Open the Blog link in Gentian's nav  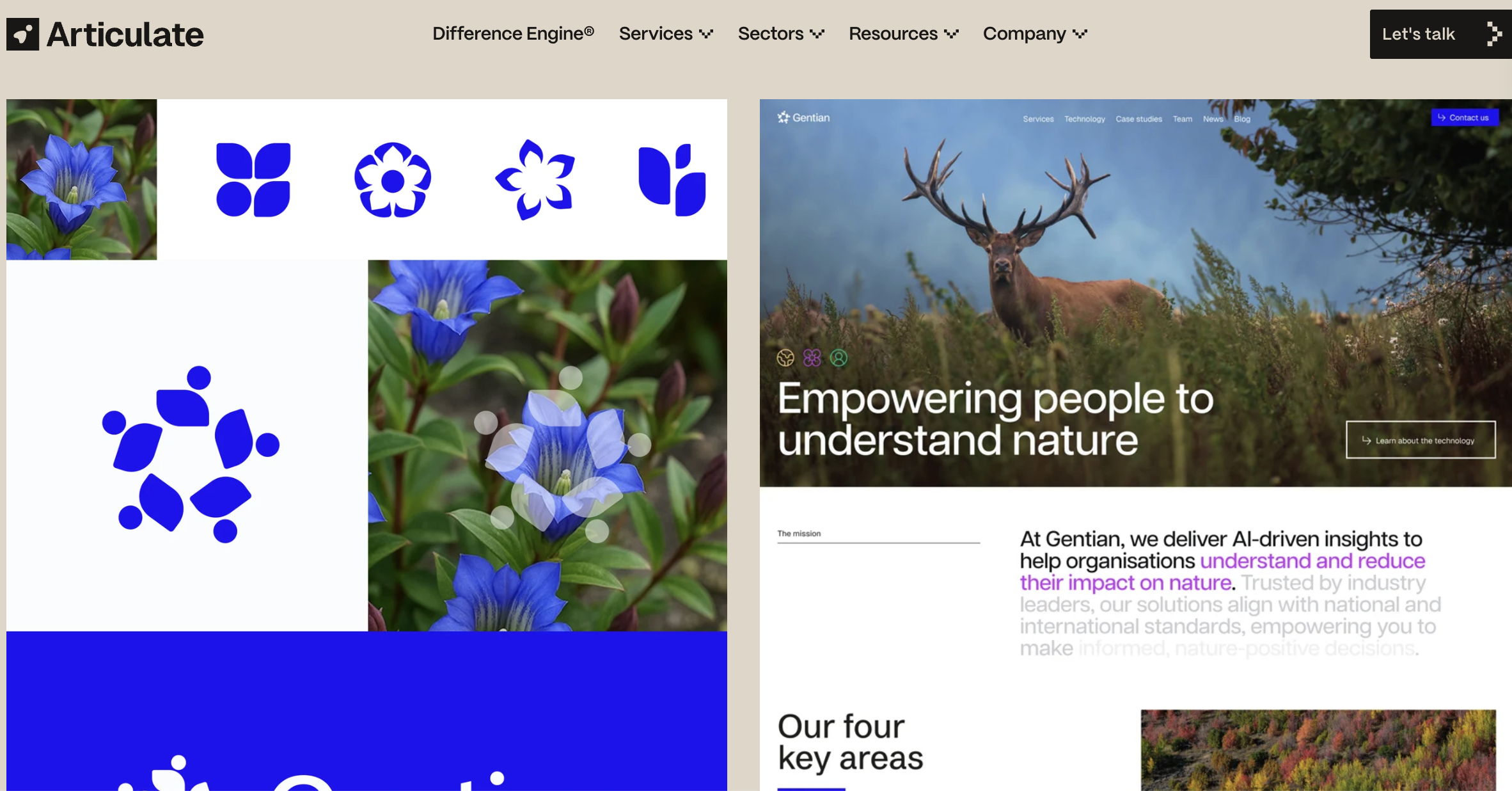pos(1241,118)
